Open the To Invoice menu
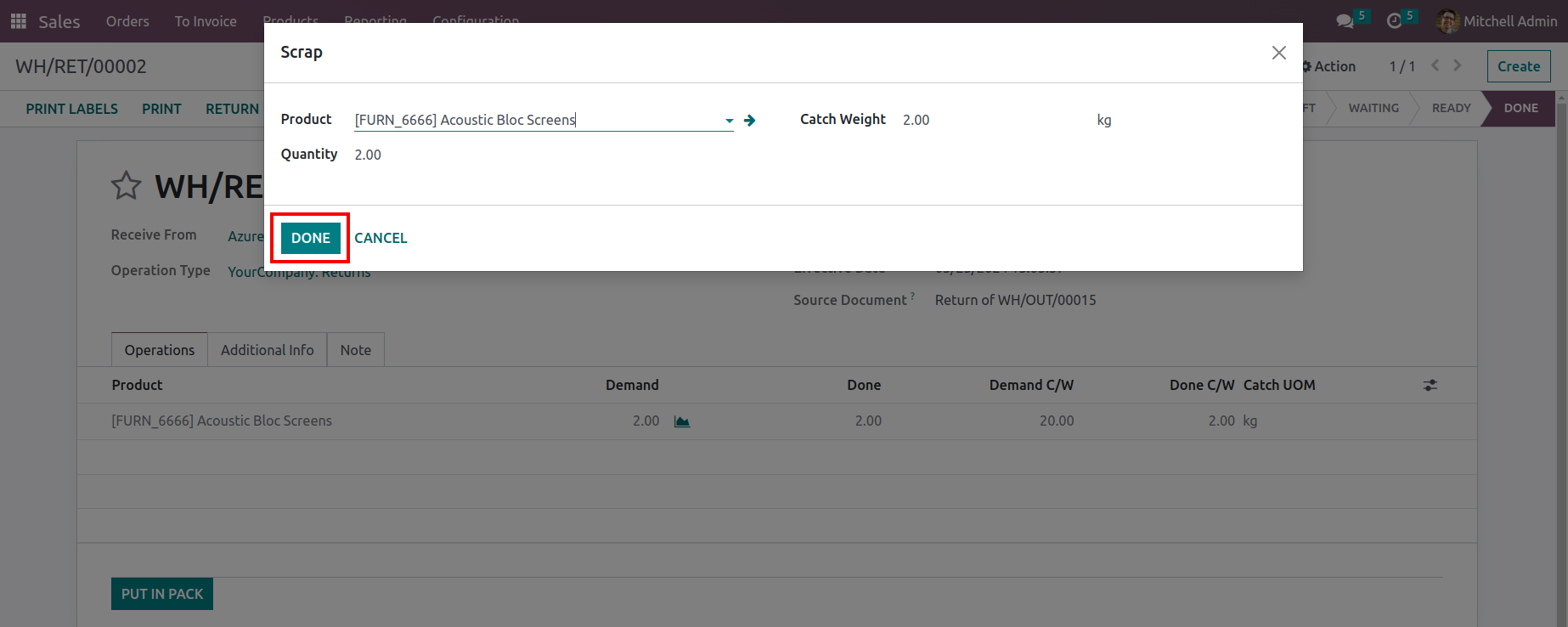Screen dimensions: 1568x627 (x=206, y=21)
